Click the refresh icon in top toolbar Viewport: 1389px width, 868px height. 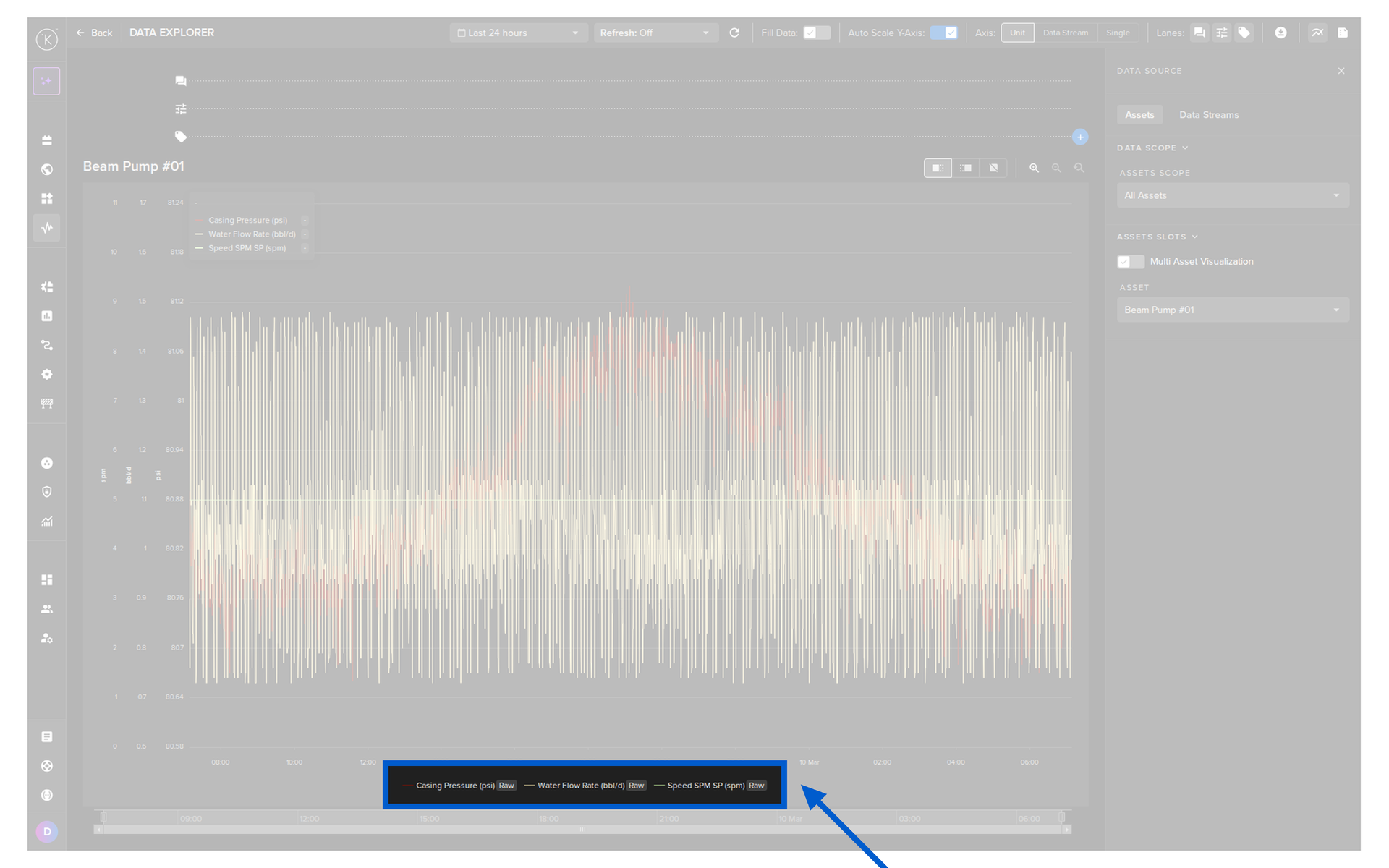(734, 33)
